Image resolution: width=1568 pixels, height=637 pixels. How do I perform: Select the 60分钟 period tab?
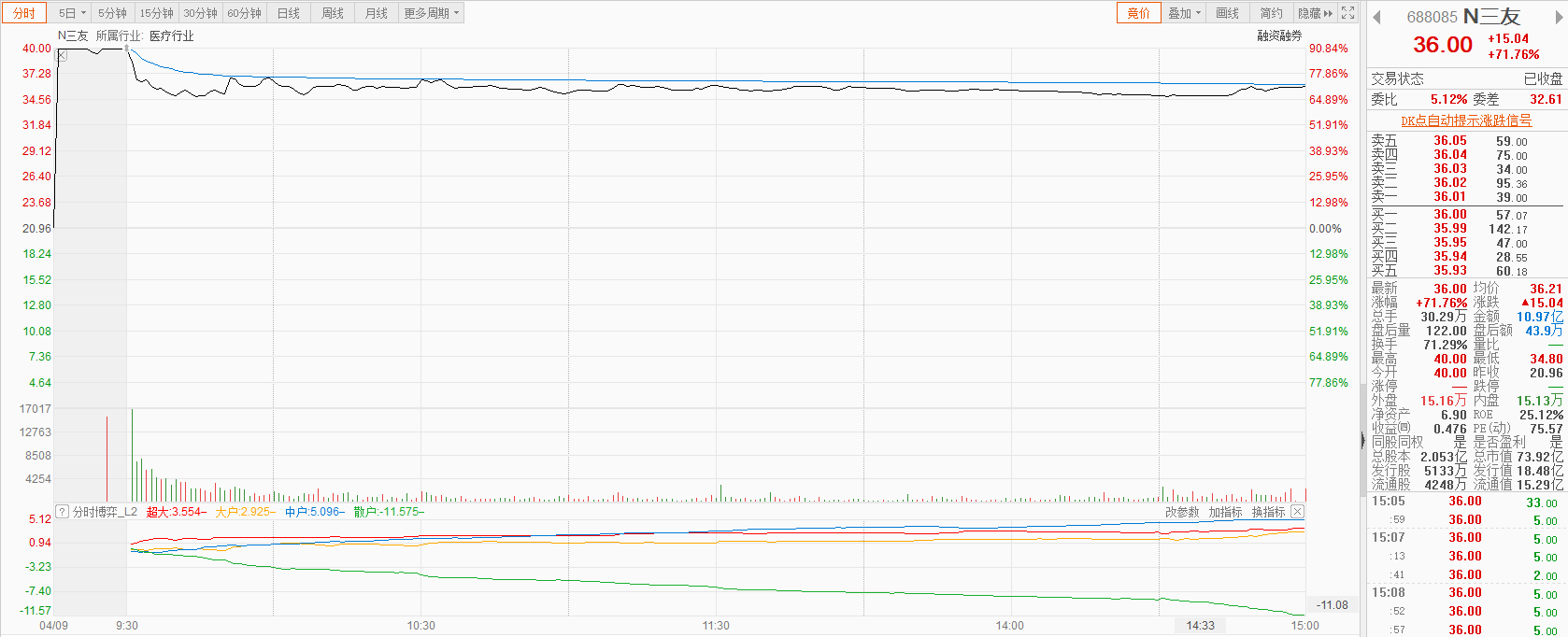coord(244,13)
